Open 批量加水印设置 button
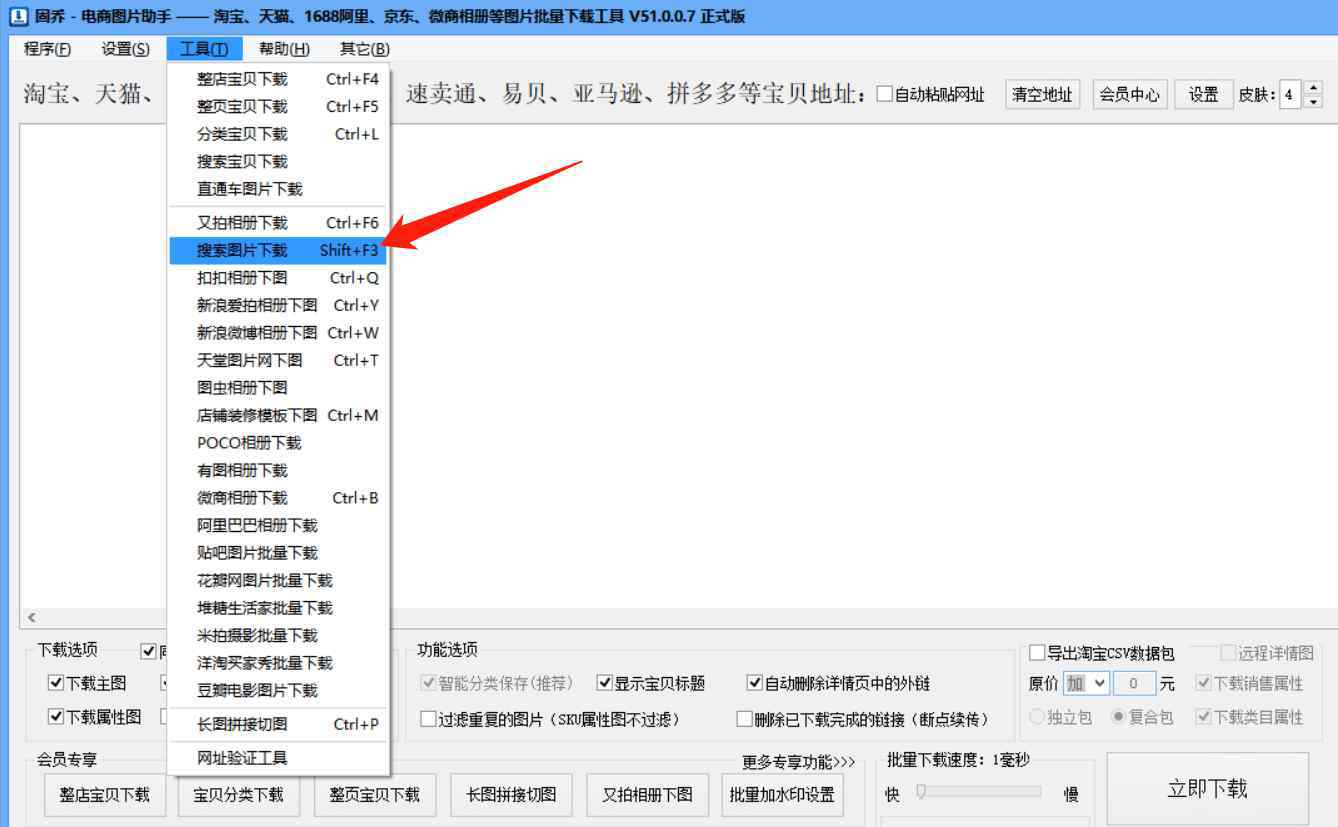Image resolution: width=1338 pixels, height=827 pixels. 782,795
